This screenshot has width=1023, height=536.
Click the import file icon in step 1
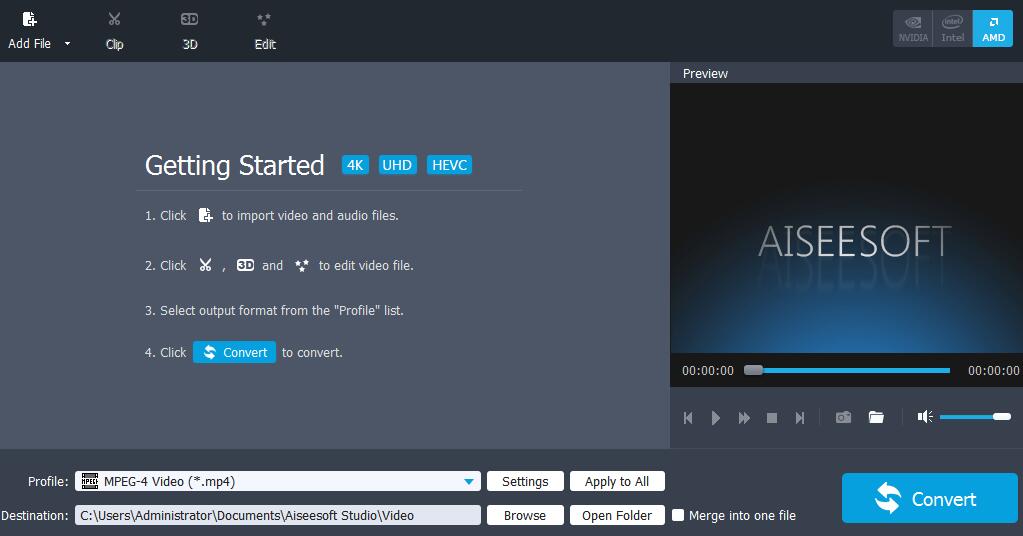pyautogui.click(x=206, y=215)
